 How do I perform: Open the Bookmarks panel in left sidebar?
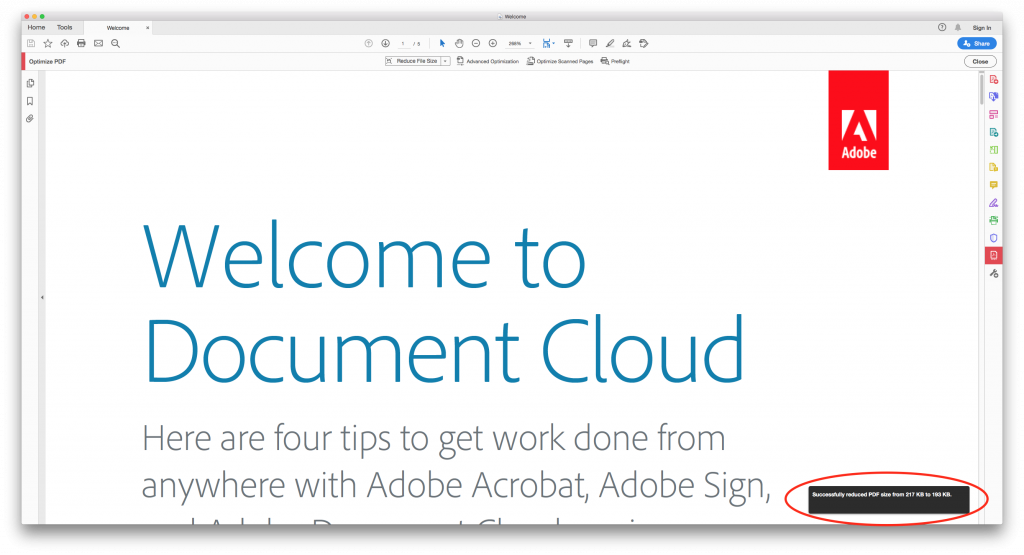[x=30, y=101]
